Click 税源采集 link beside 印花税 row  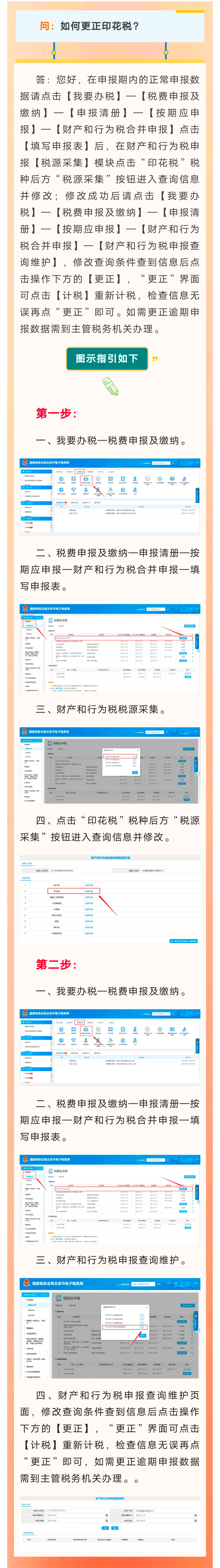click(x=89, y=891)
